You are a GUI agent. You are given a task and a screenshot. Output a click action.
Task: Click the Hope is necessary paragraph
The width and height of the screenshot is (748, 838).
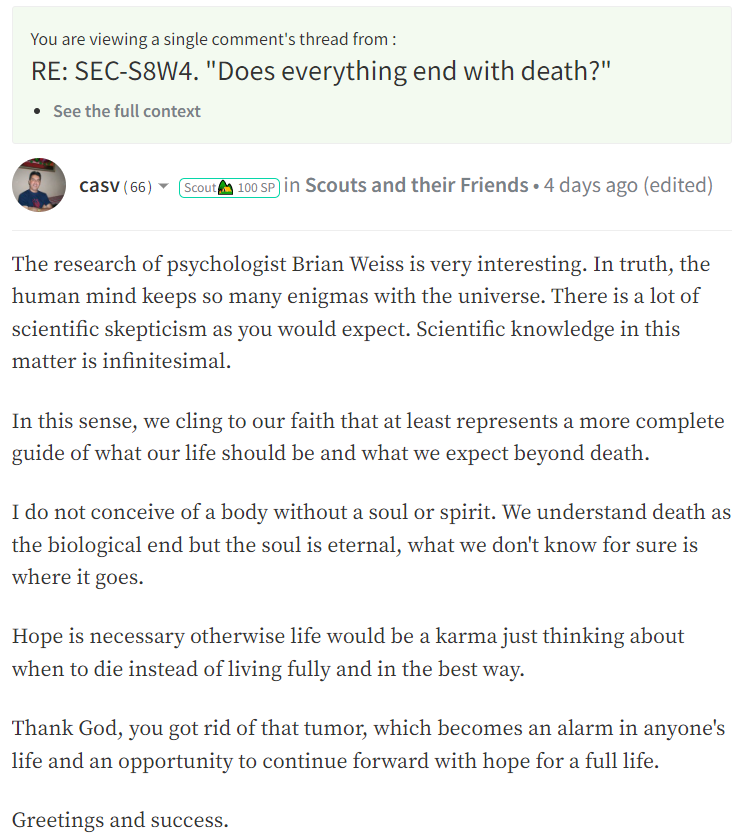tap(348, 653)
